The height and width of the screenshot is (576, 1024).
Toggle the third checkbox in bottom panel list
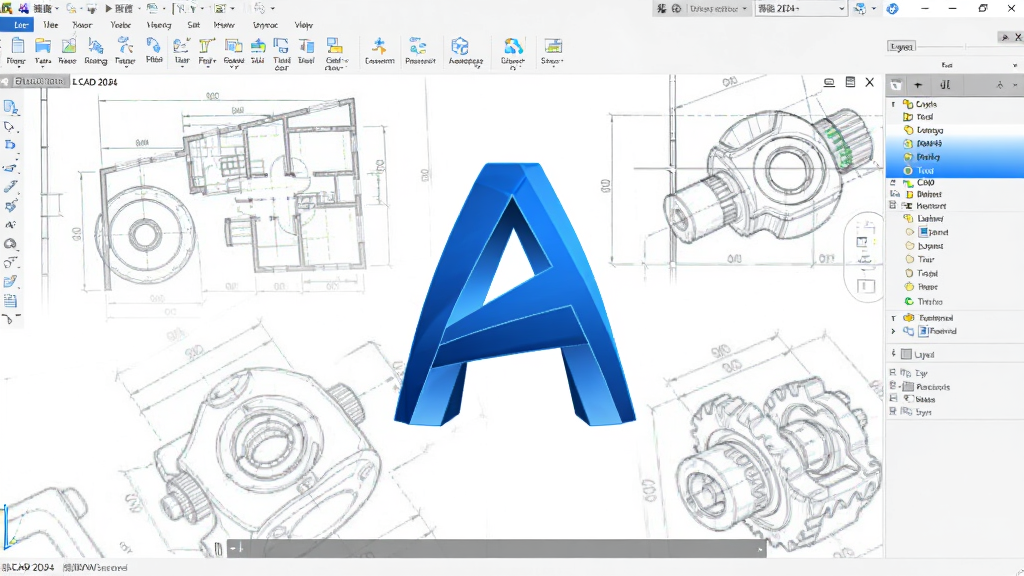[x=893, y=398]
